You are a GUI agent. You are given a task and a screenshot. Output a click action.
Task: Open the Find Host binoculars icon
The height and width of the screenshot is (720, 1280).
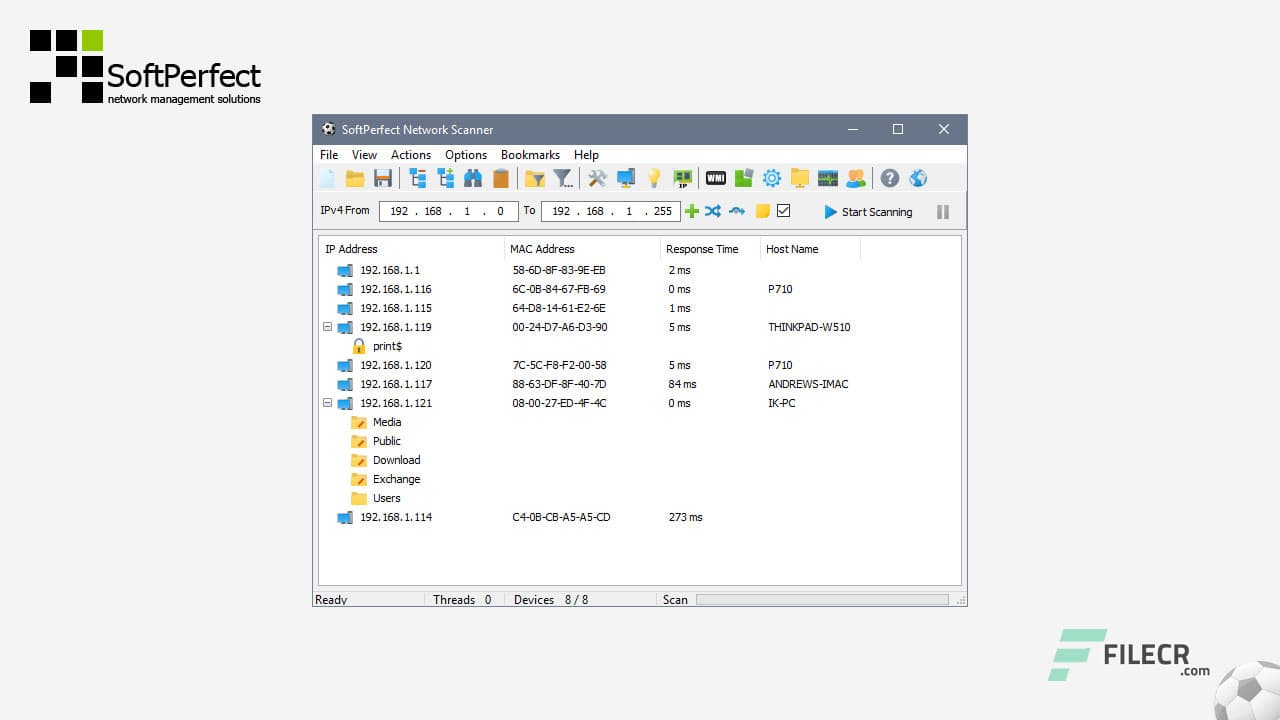point(470,178)
